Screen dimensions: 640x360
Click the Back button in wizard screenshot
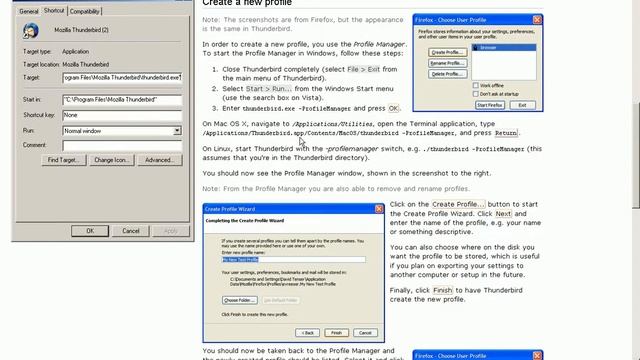point(307,333)
